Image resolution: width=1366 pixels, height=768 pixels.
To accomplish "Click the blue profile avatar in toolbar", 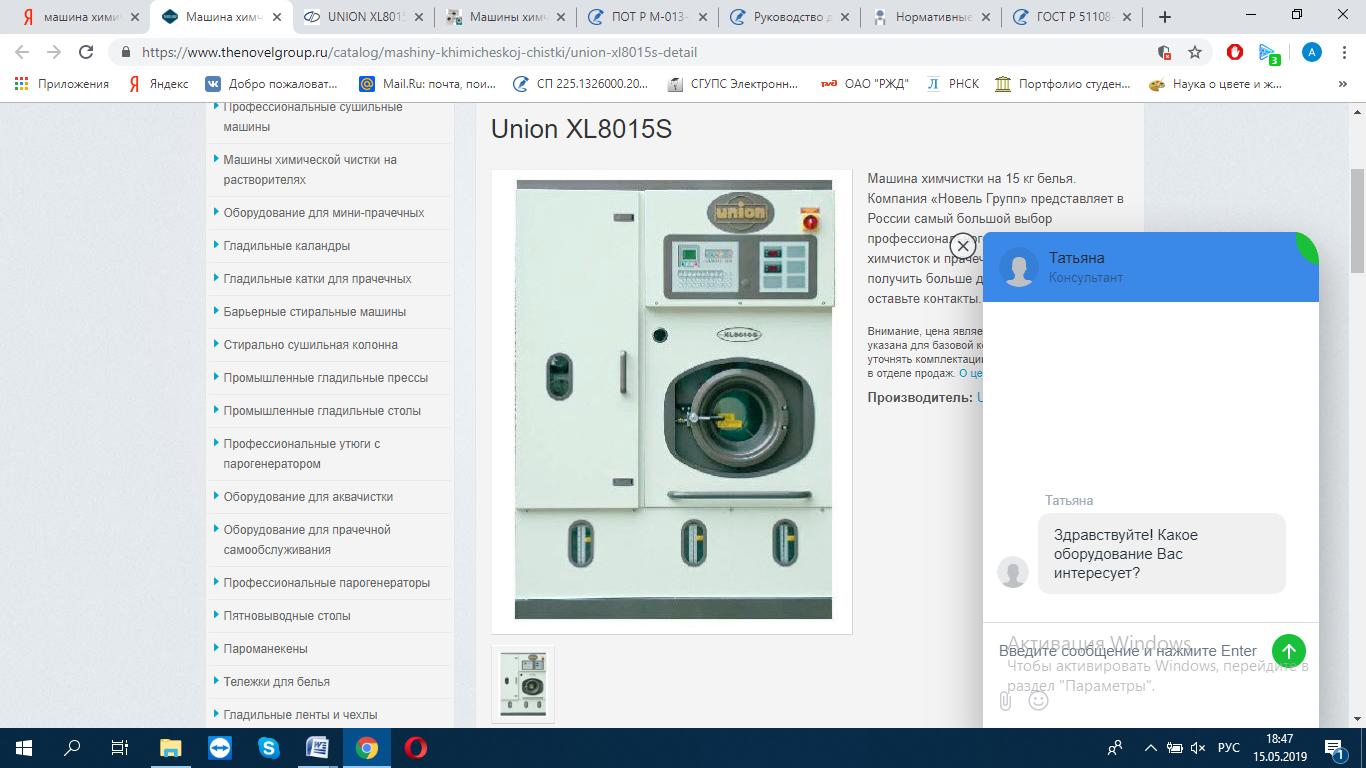I will pyautogui.click(x=1312, y=53).
